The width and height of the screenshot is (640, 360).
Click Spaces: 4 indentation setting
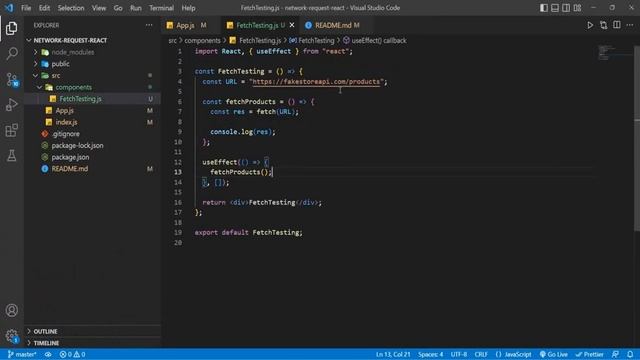tap(430, 354)
